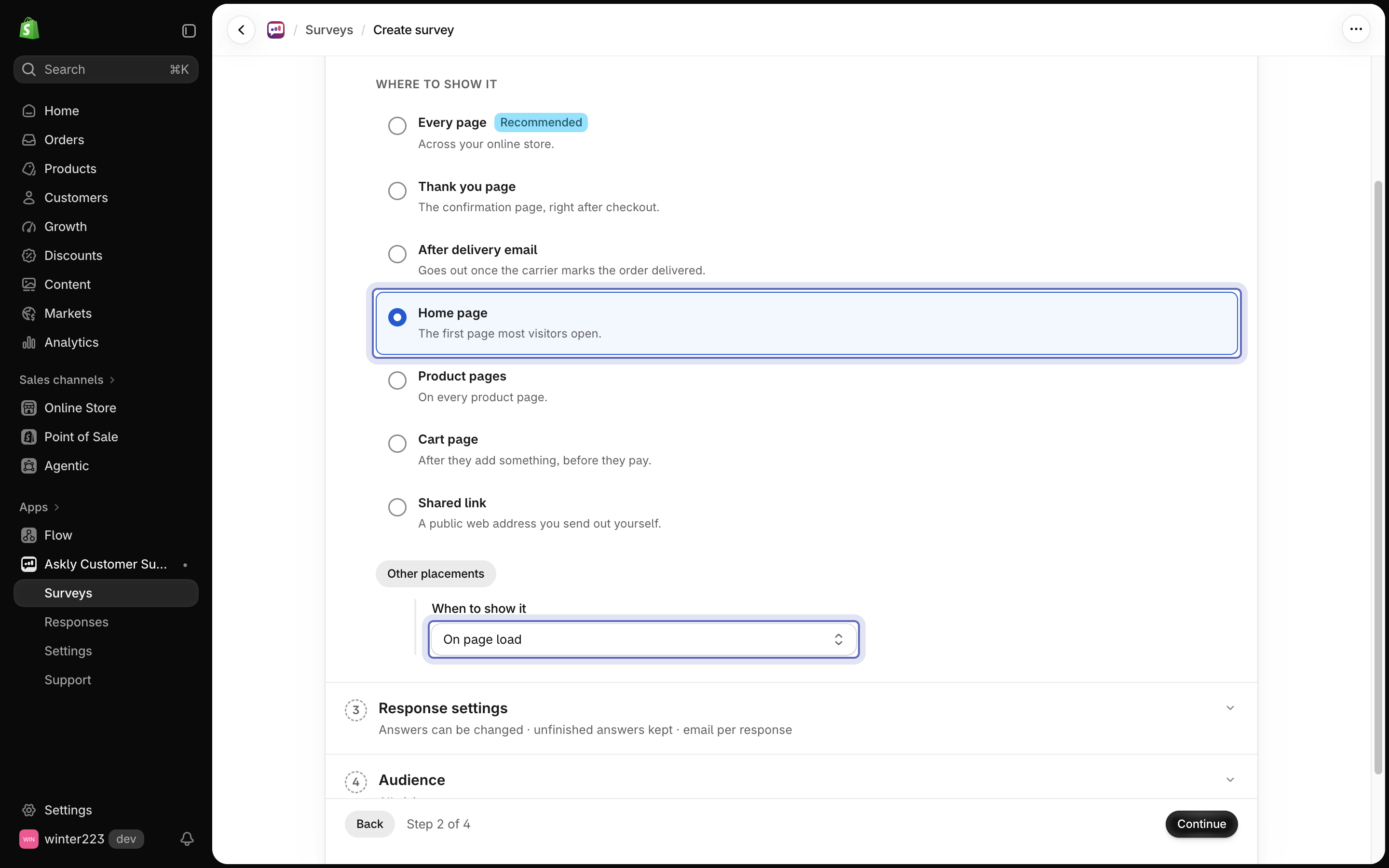Select After delivery email radio button

pyautogui.click(x=397, y=254)
